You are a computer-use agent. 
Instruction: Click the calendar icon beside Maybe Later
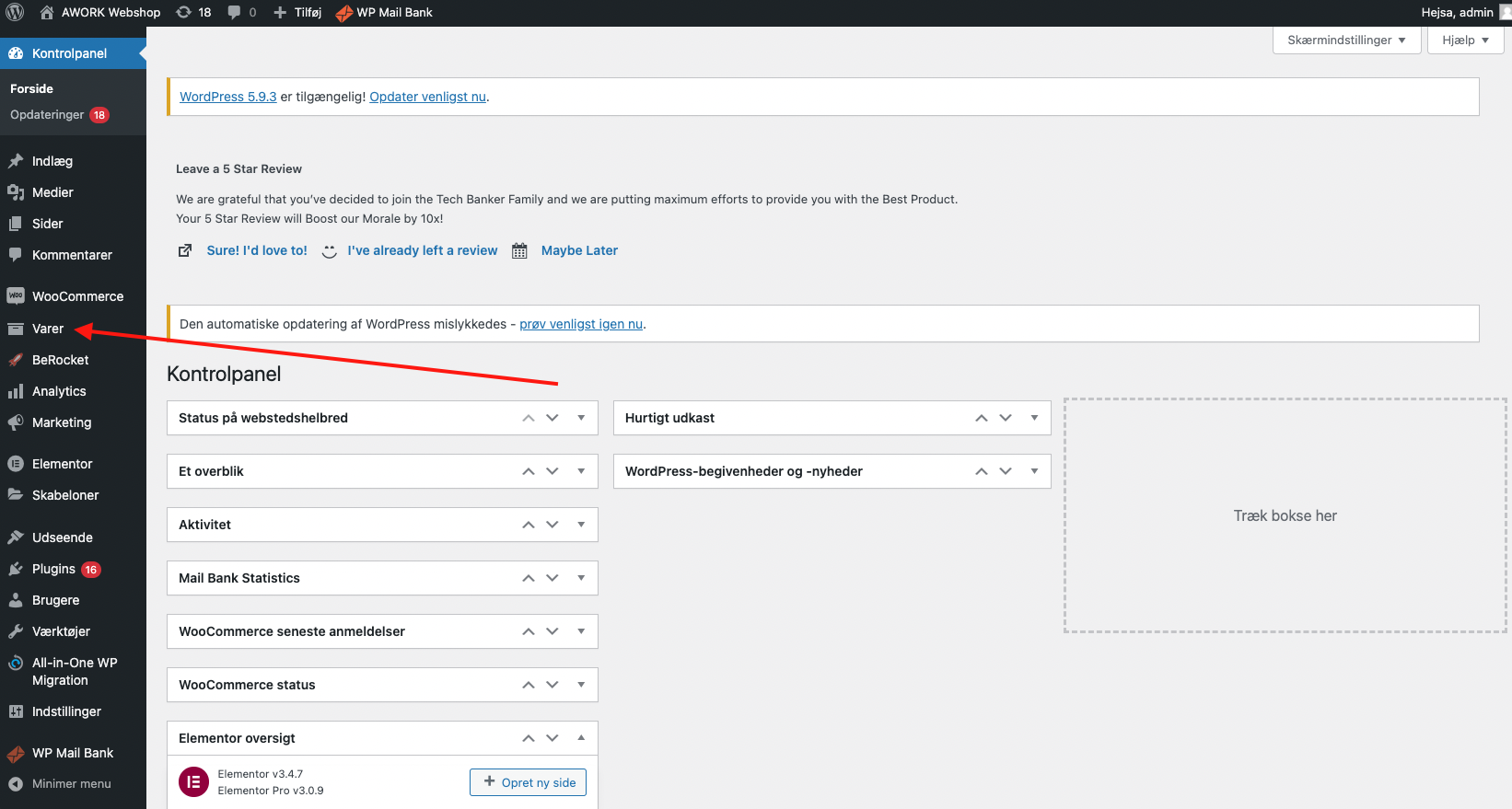click(x=519, y=250)
